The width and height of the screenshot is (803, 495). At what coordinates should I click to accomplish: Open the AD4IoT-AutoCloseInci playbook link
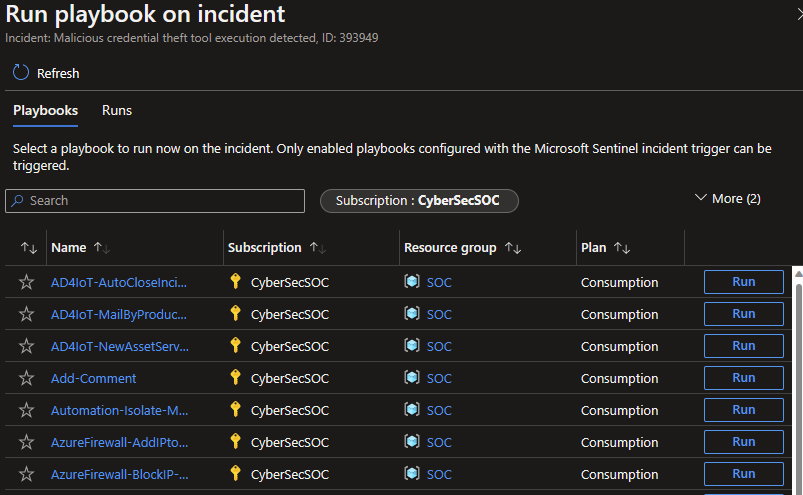point(119,283)
